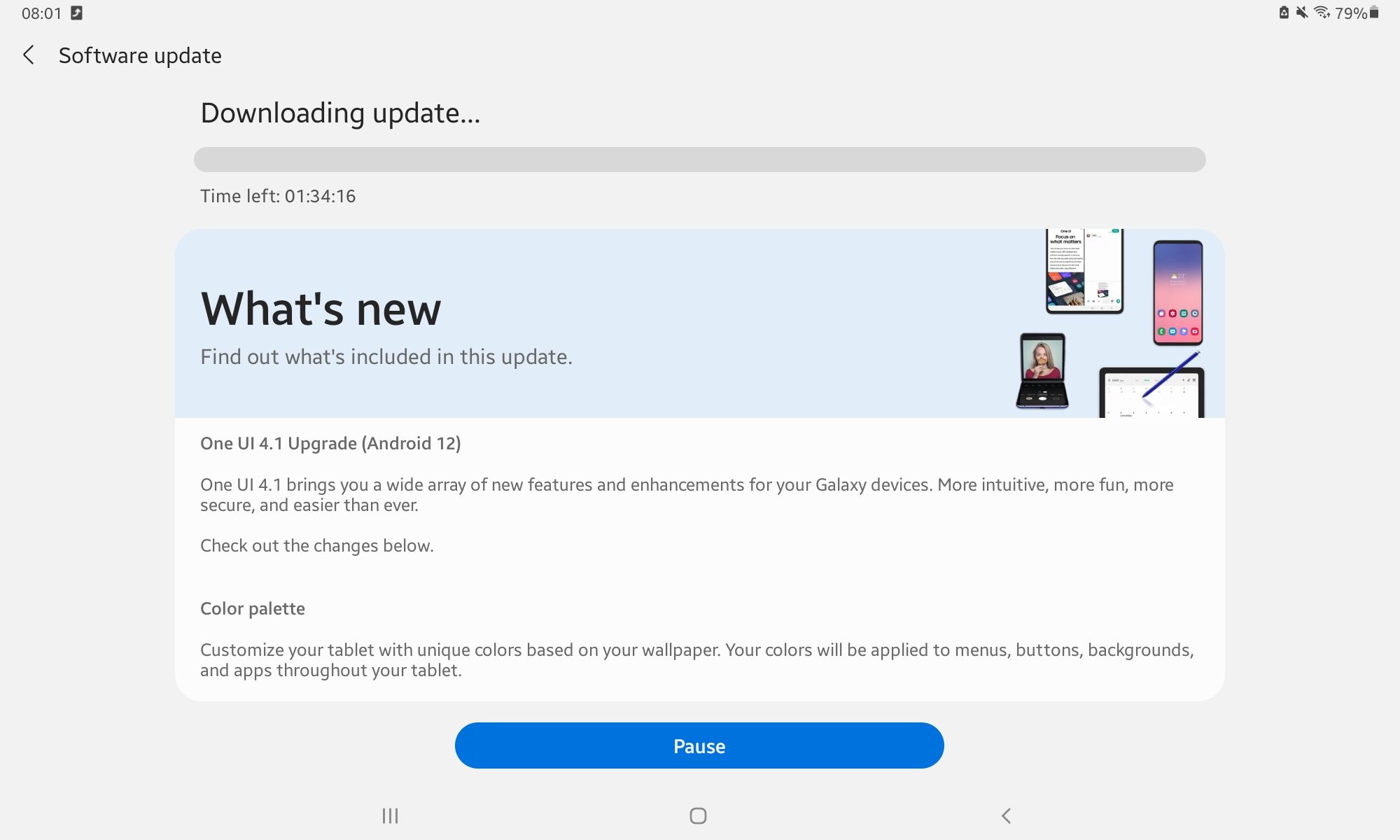
Task: Tap the battery saver lock status icon
Action: pos(1284,13)
